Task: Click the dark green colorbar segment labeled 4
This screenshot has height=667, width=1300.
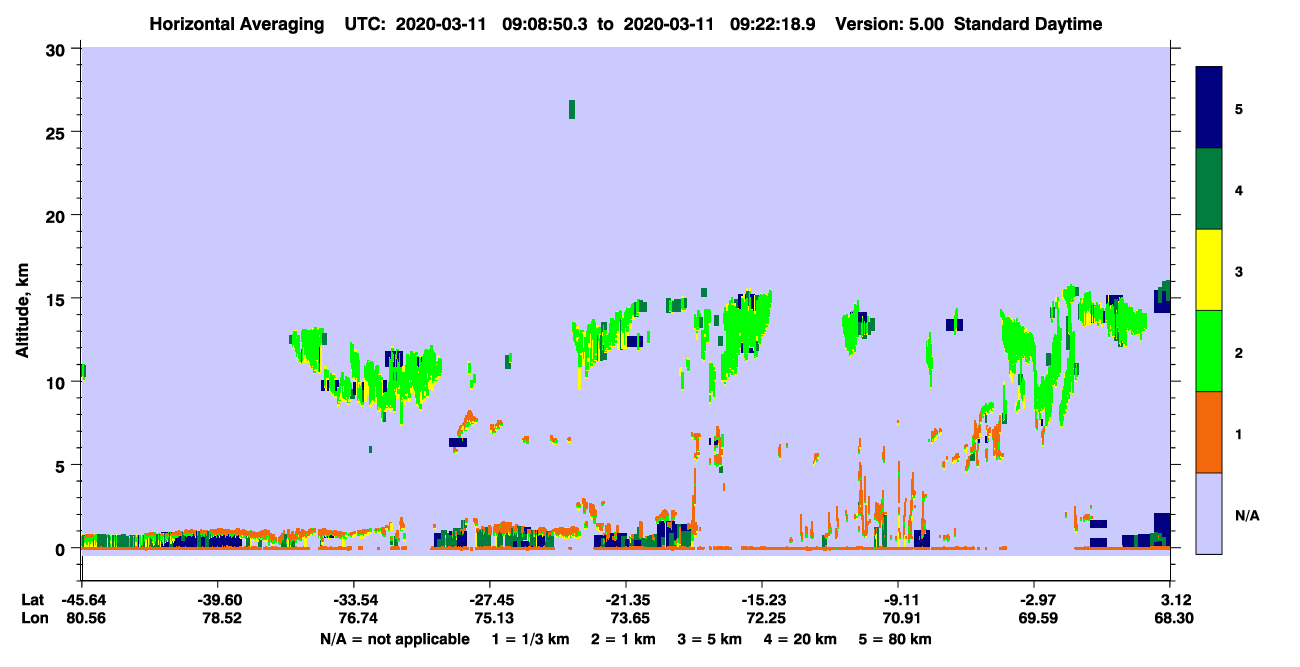Action: (x=1209, y=189)
